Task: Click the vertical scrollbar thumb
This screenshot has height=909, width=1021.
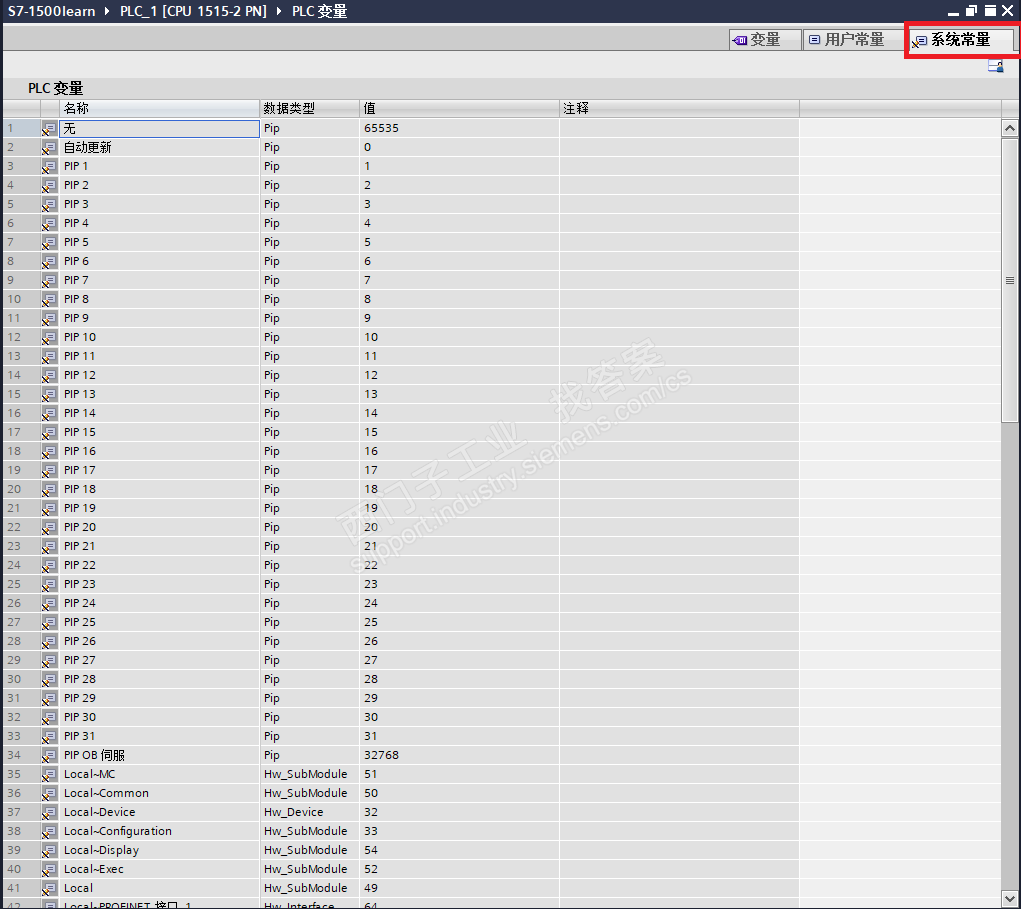Action: click(x=1009, y=281)
